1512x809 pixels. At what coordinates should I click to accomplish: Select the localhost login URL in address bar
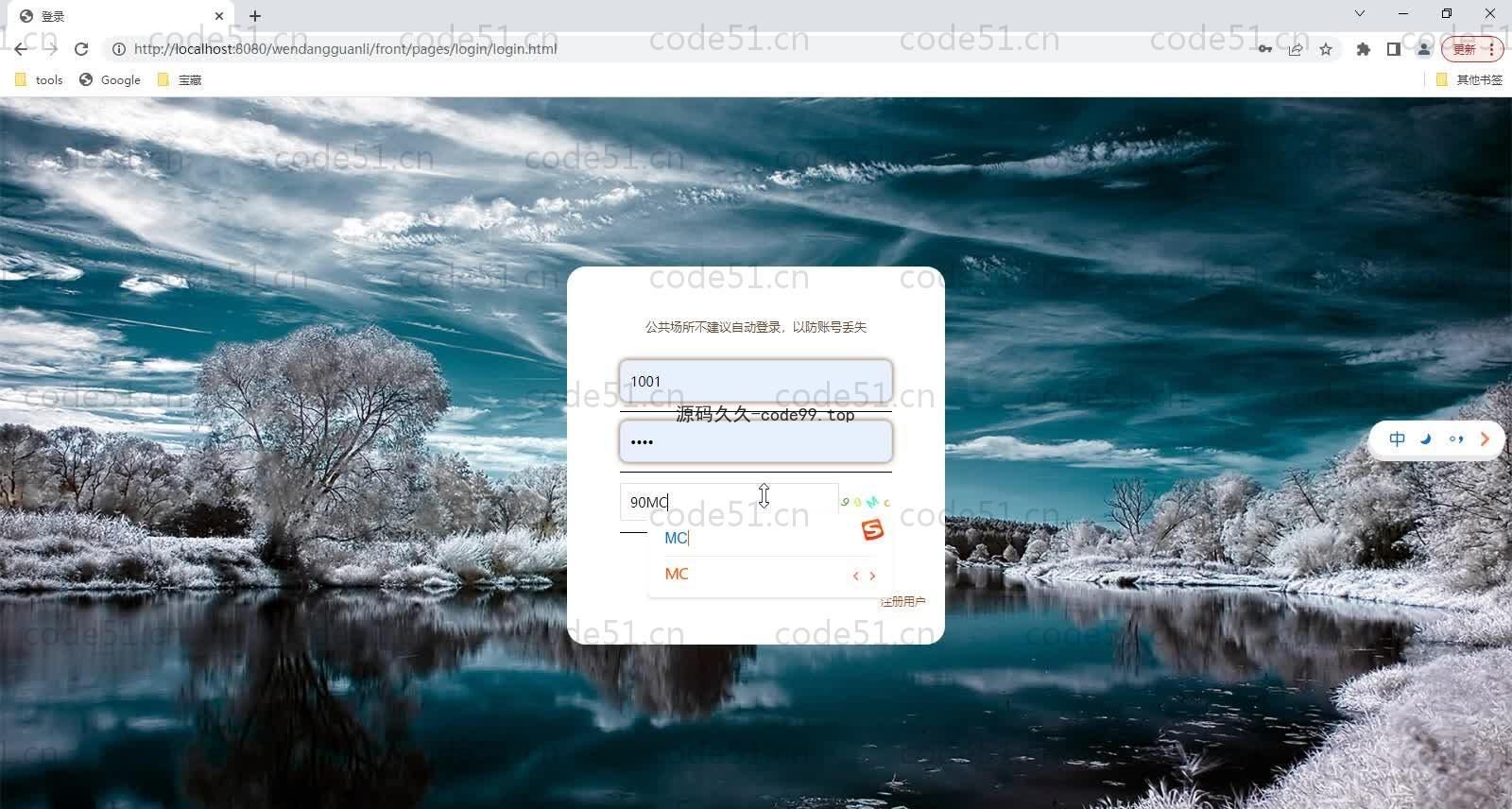345,49
